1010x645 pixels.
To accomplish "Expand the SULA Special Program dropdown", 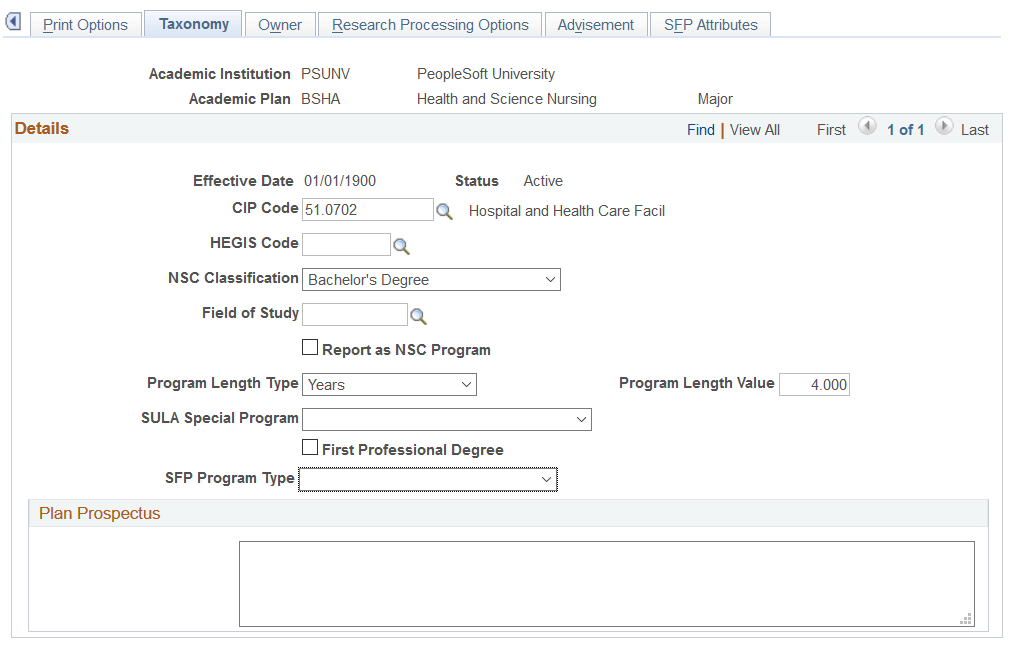I will (446, 419).
